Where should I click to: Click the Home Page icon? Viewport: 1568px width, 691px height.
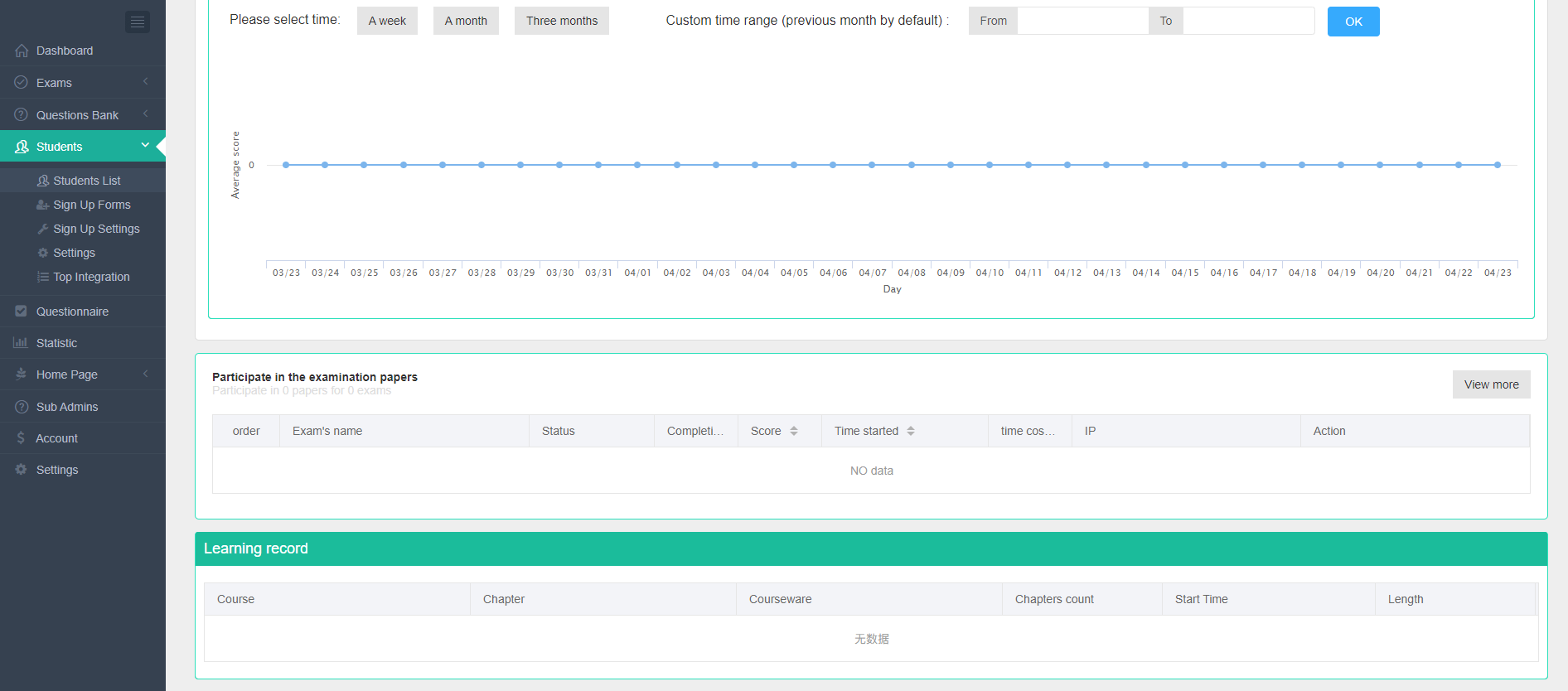pos(22,374)
